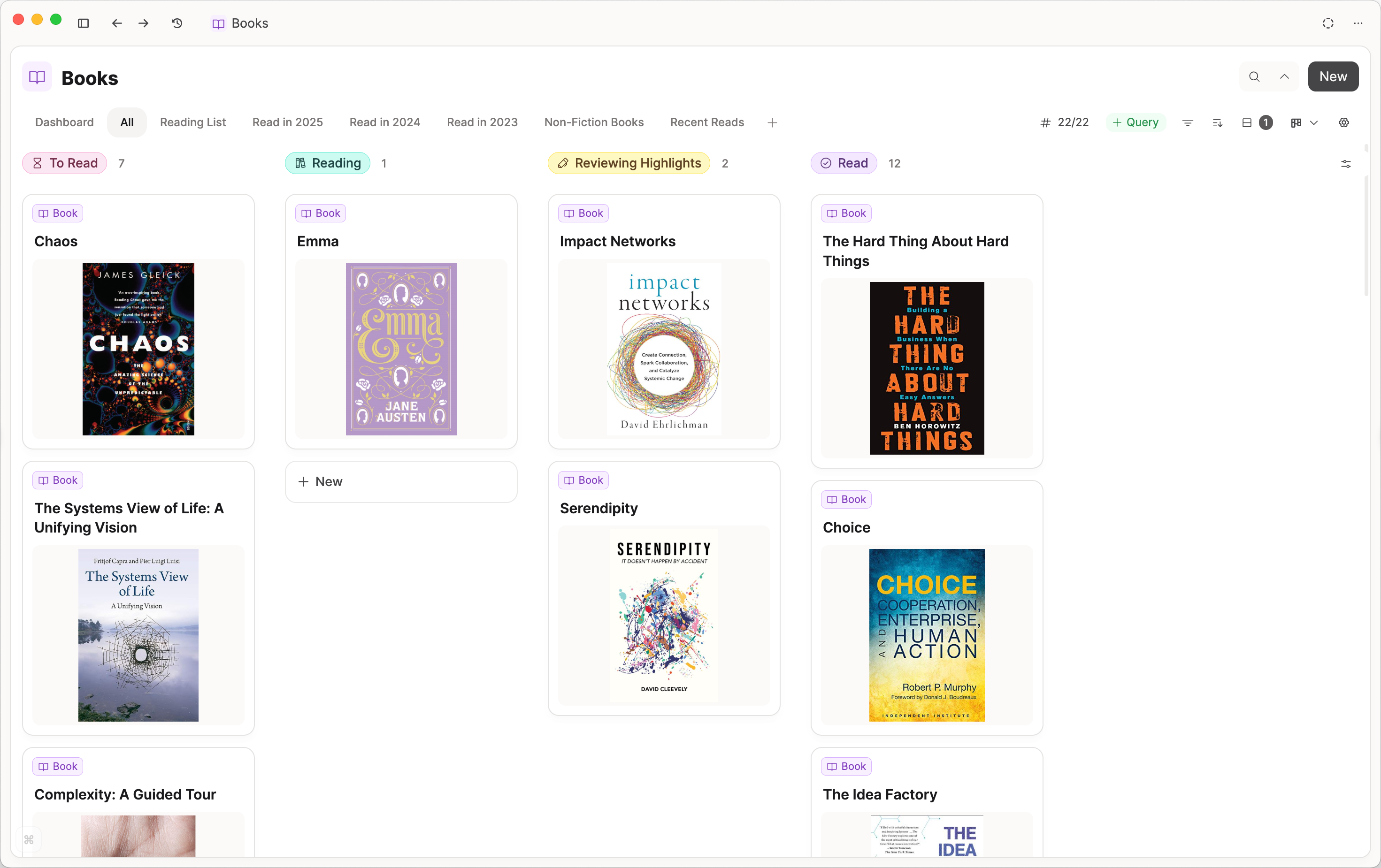Click the sync status circle icon

1328,23
